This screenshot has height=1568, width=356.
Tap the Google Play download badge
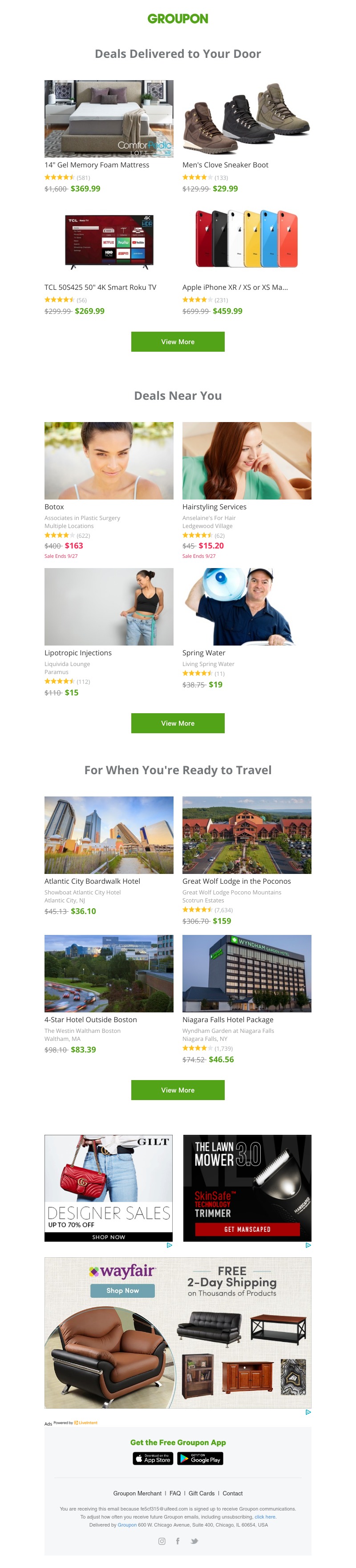pos(200,1459)
